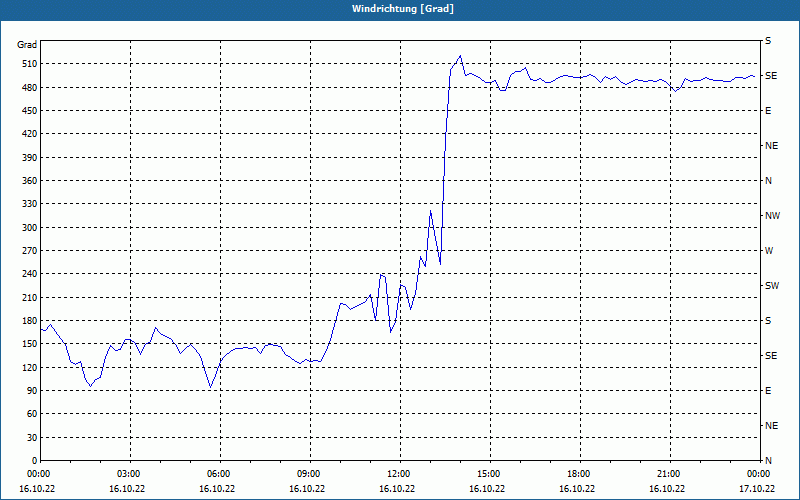Image resolution: width=800 pixels, height=500 pixels.
Task: Select the 330 degree axis label
Action: 30,204
